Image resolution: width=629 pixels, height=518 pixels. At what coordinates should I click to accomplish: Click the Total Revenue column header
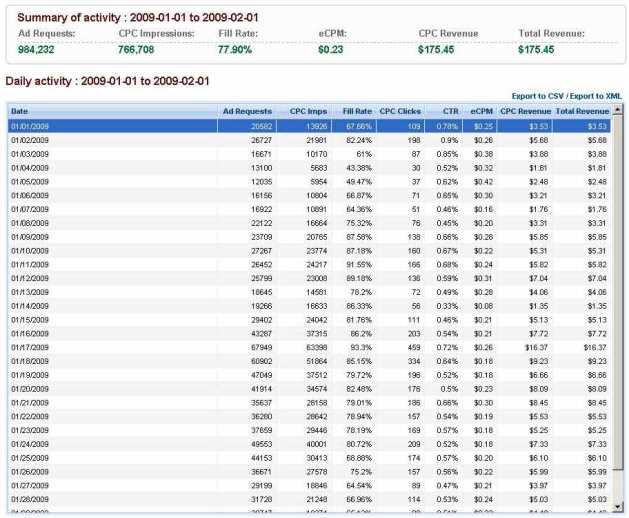tap(582, 111)
